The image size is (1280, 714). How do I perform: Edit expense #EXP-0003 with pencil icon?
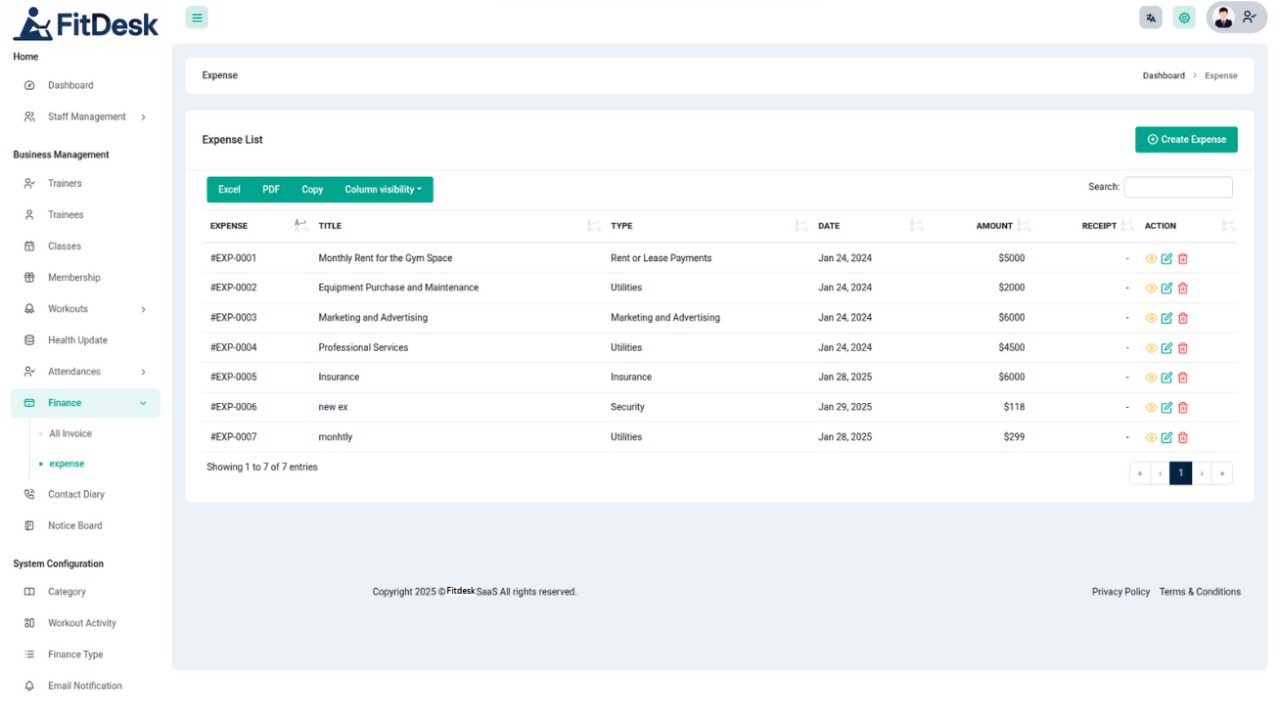coord(1167,318)
